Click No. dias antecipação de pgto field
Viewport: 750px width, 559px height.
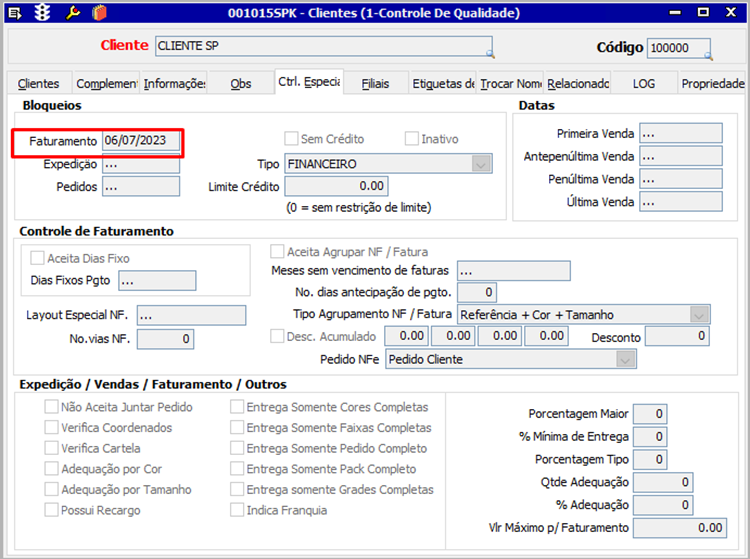477,292
